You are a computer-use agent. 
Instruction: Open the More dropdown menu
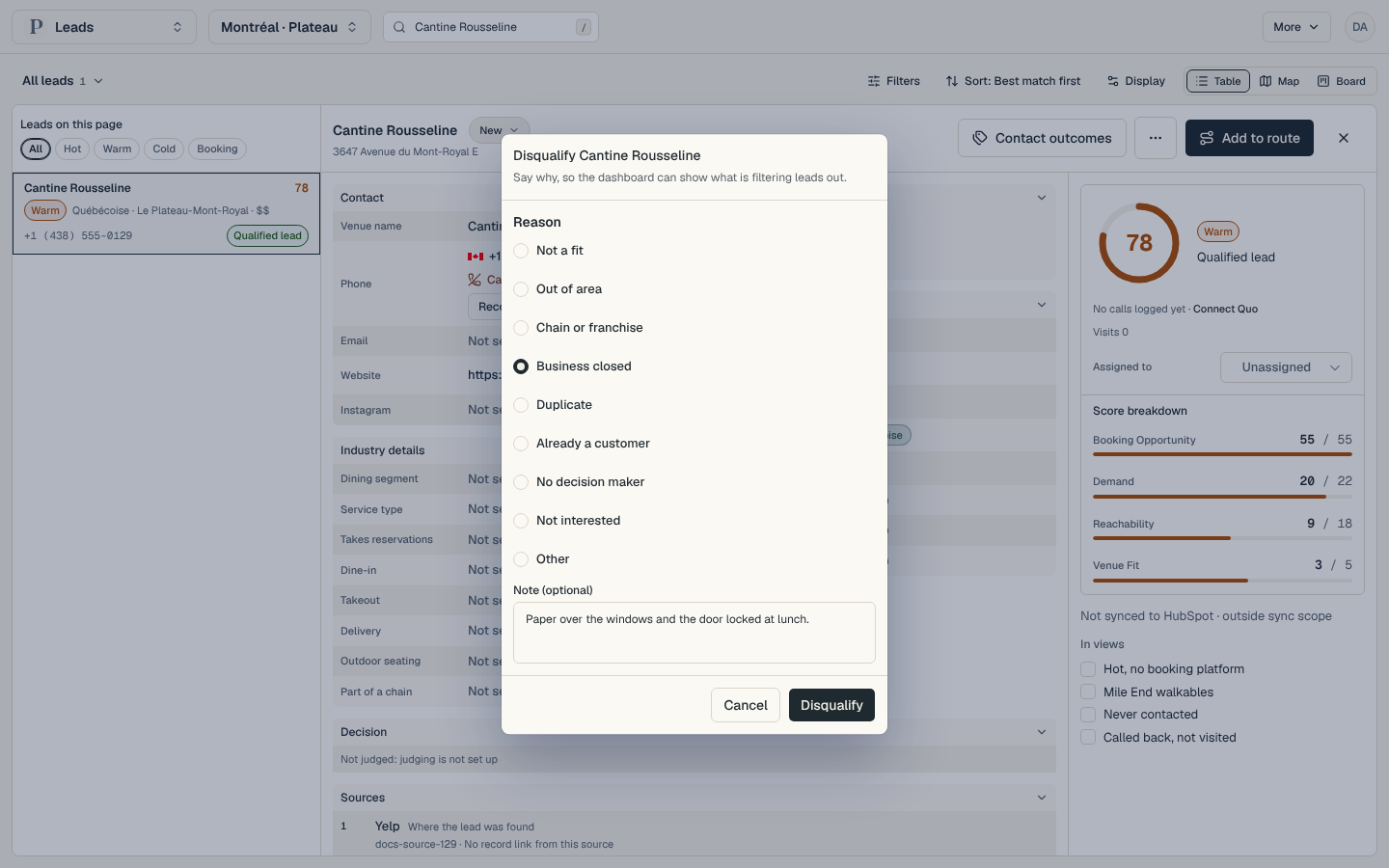[1295, 27]
